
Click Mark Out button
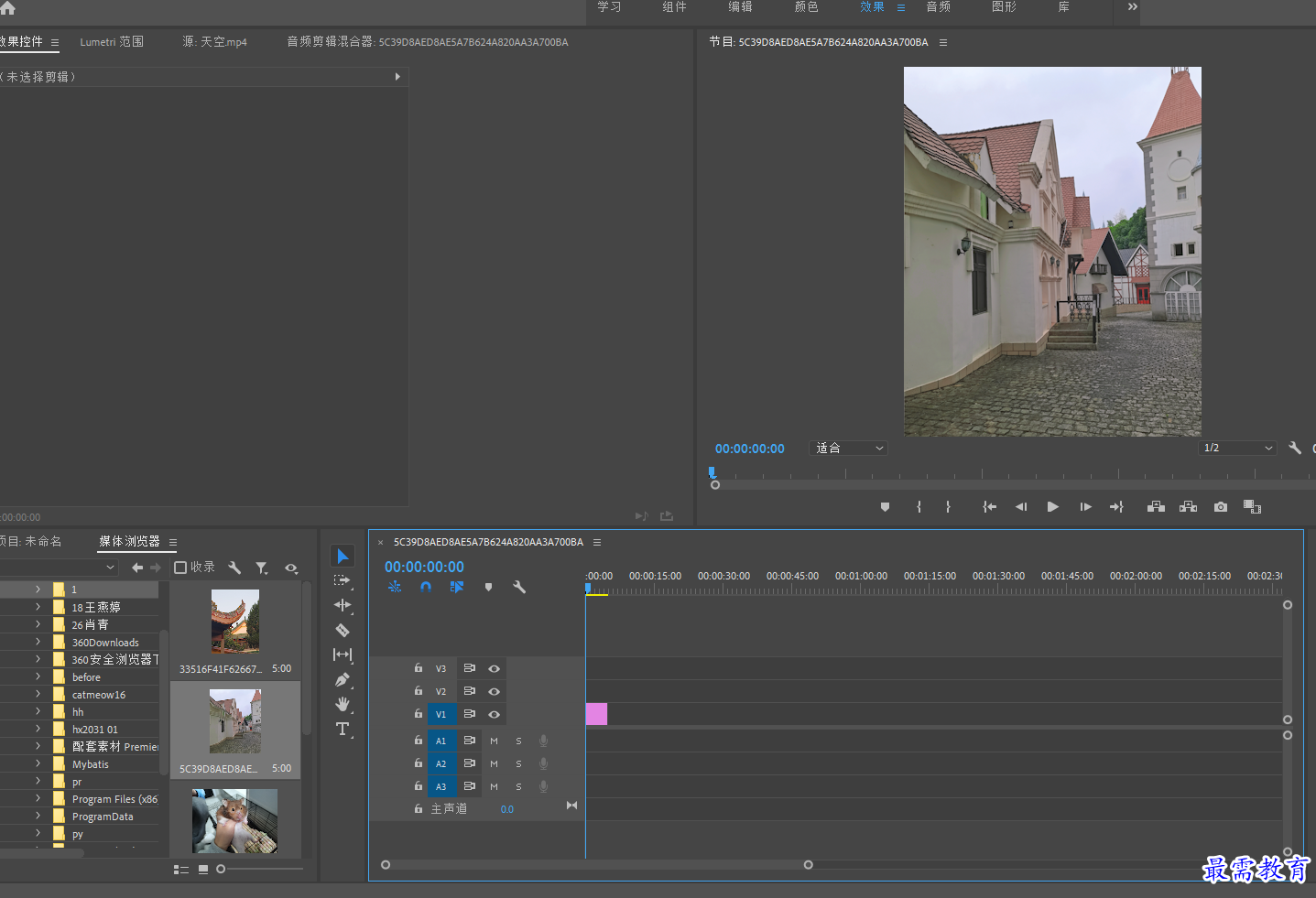tap(948, 507)
